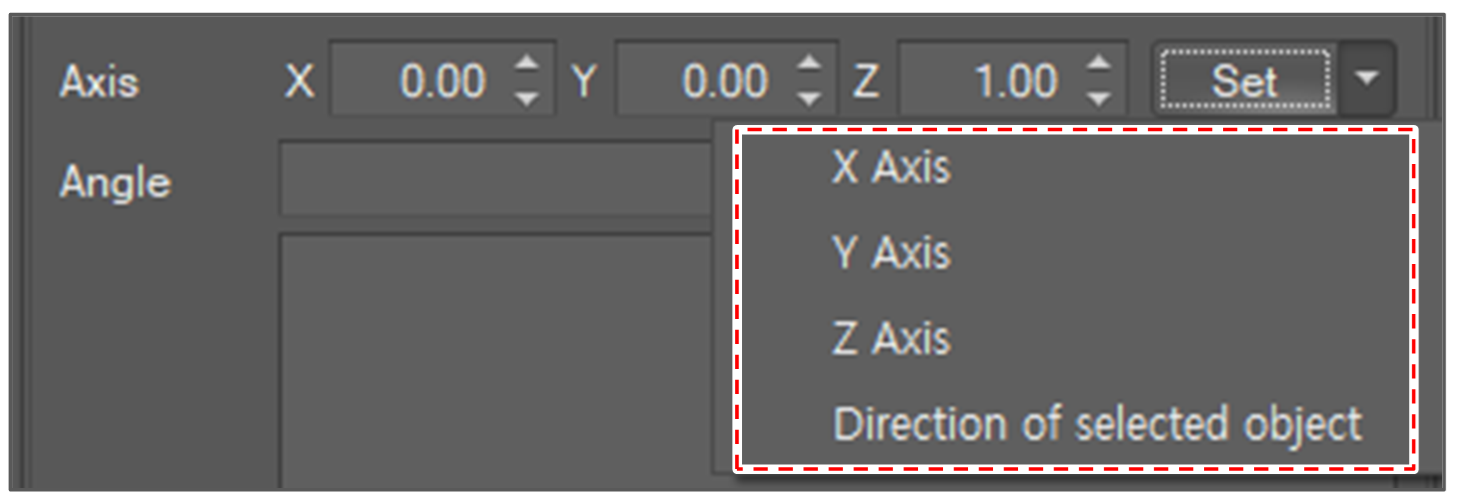This screenshot has height=501, width=1476.
Task: Click the Angle label text
Action: tap(115, 183)
